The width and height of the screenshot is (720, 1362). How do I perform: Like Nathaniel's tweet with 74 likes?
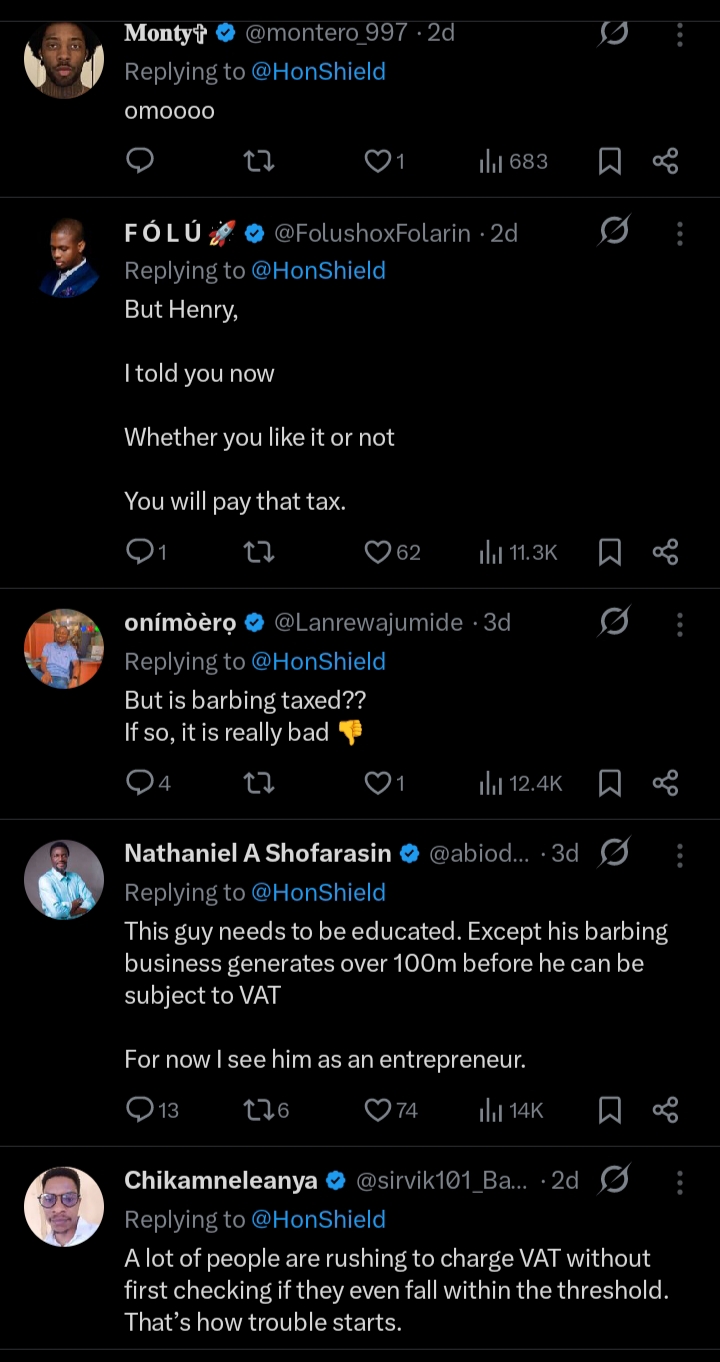point(377,1110)
